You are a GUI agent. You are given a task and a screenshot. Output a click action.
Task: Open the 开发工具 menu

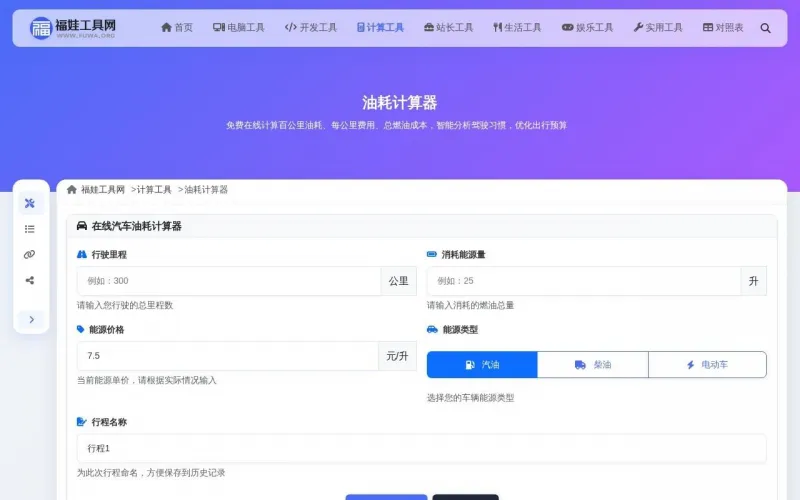click(311, 28)
